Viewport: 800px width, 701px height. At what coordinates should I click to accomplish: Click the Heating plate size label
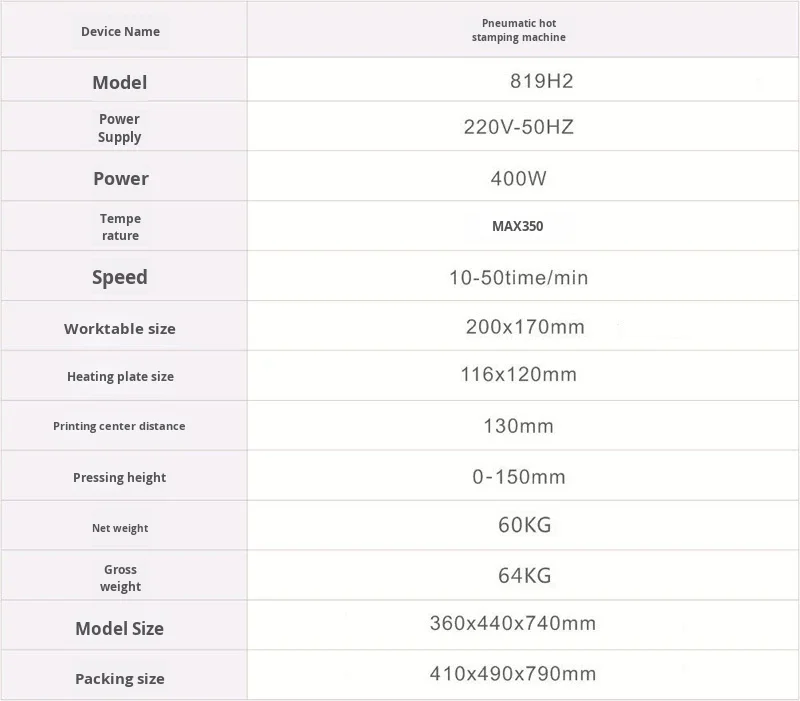(120, 377)
